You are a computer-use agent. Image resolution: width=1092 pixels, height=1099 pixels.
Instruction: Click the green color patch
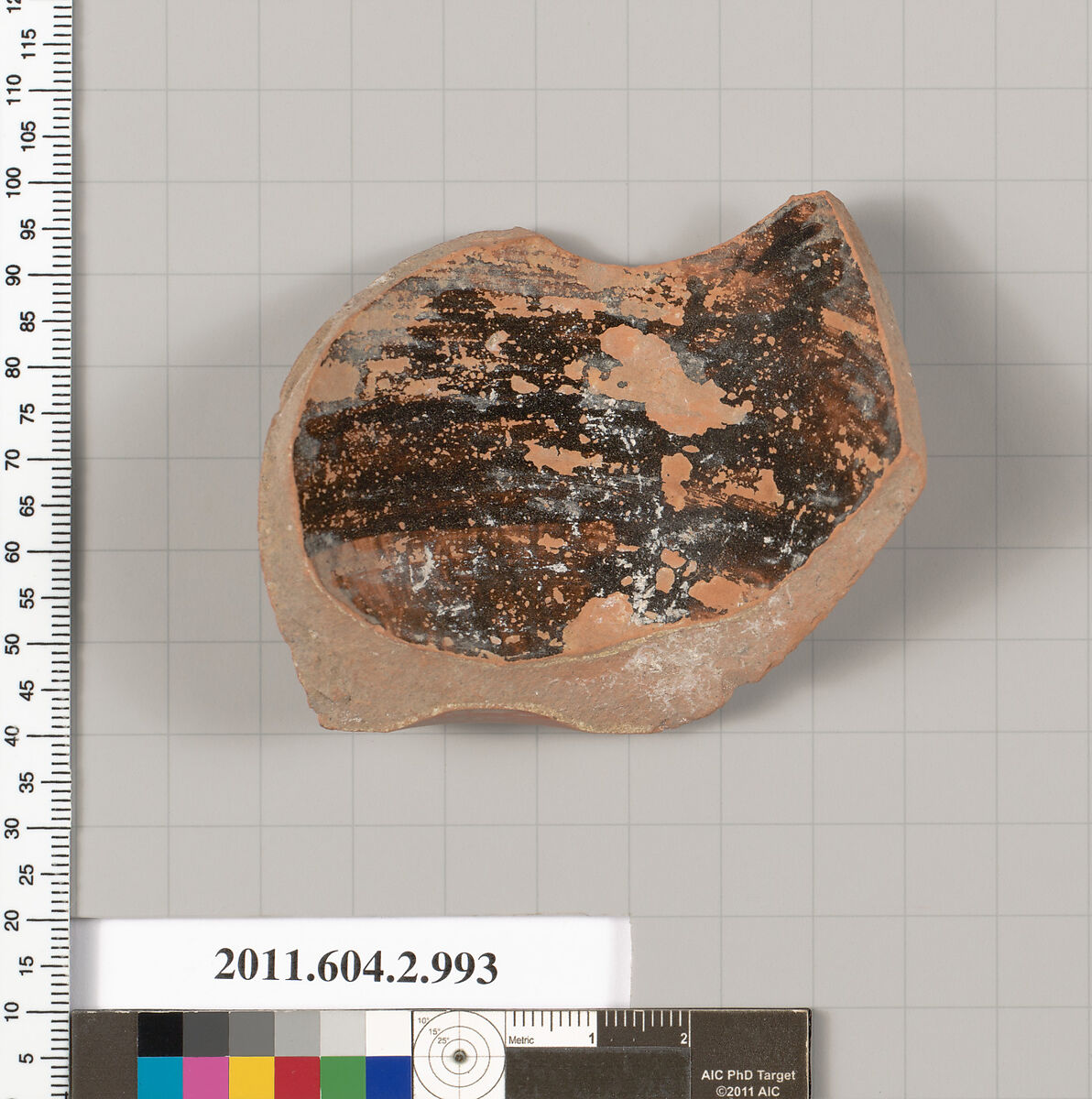tap(343, 1077)
